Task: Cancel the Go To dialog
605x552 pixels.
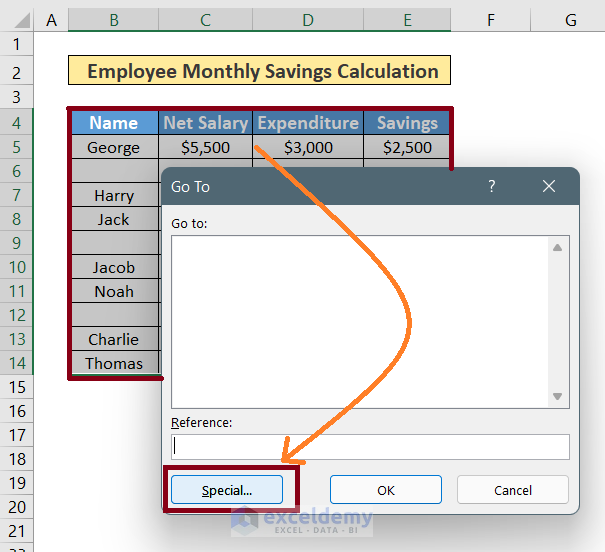Action: 513,490
